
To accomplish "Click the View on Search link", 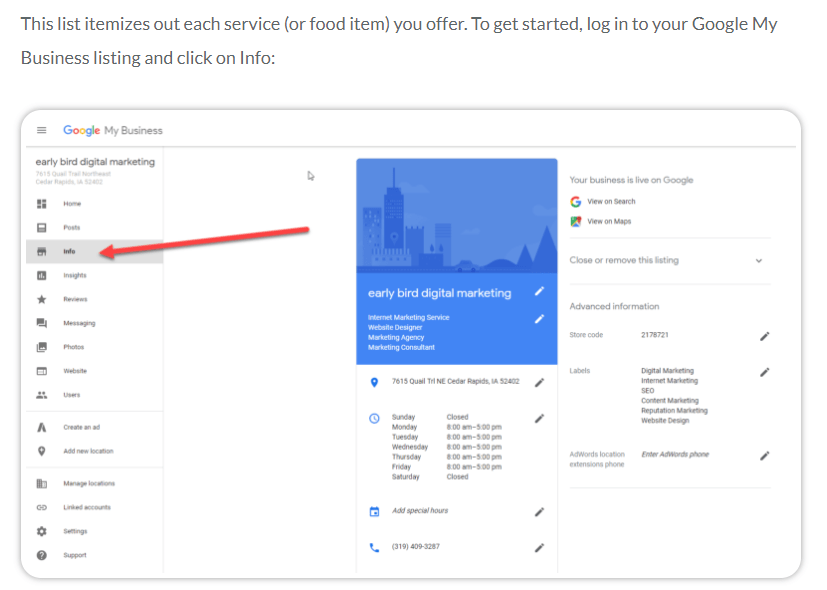I will click(x=613, y=201).
